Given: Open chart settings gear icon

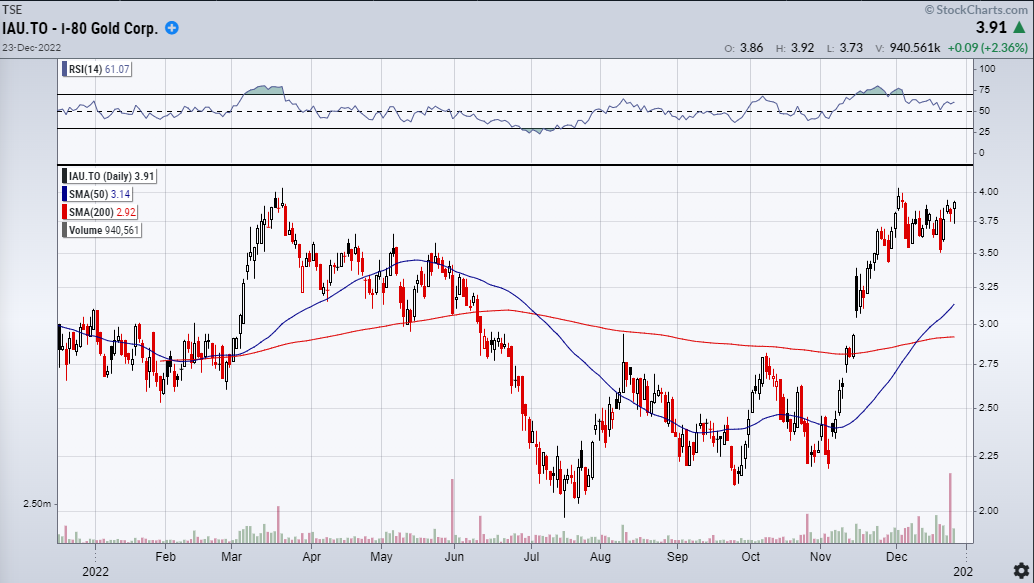Looking at the screenshot, I should [x=1021, y=570].
